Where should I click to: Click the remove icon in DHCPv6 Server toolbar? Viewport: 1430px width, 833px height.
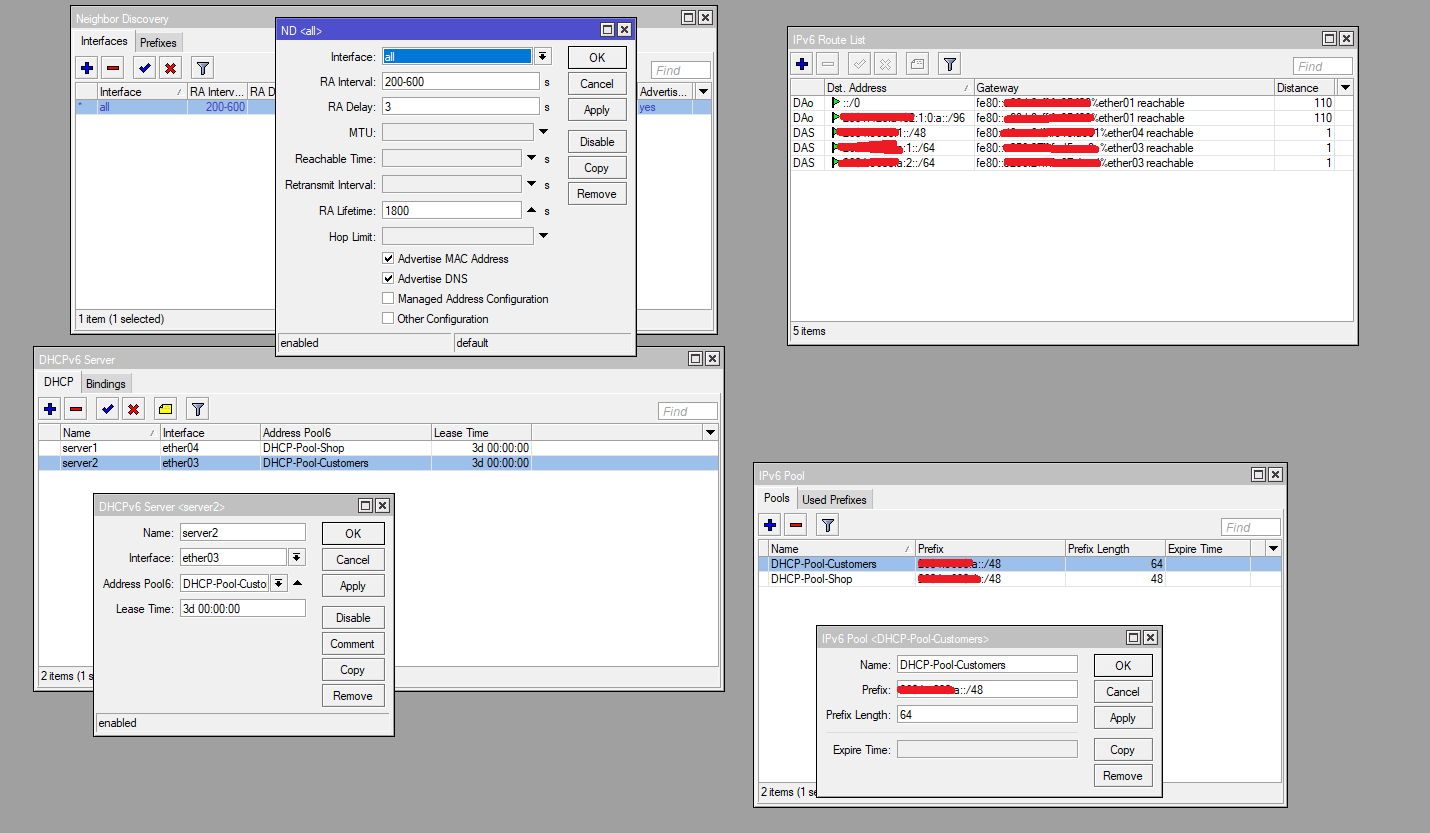tap(75, 408)
